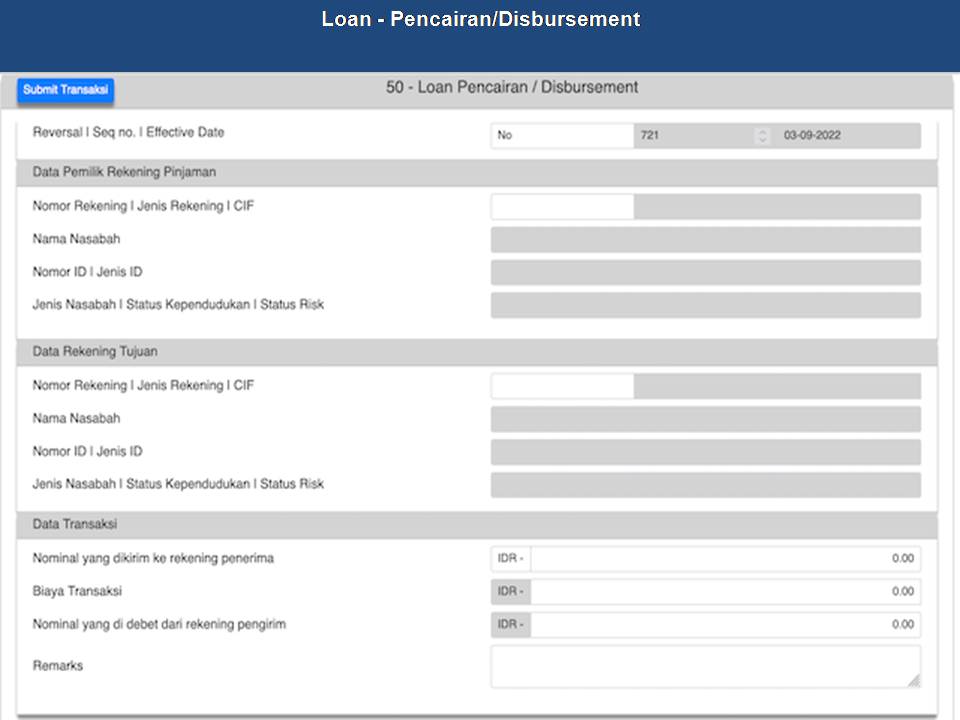Select loan owner Nomor ID field
Image resolution: width=960 pixels, height=720 pixels.
(705, 273)
